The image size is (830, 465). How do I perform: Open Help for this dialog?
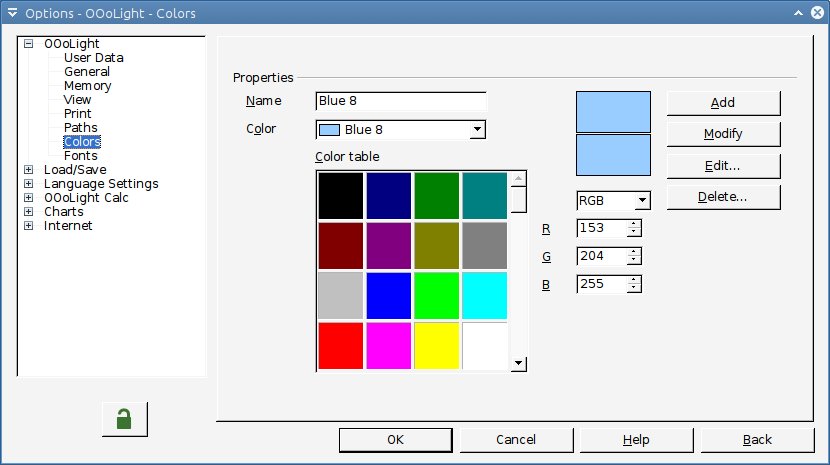coord(636,440)
